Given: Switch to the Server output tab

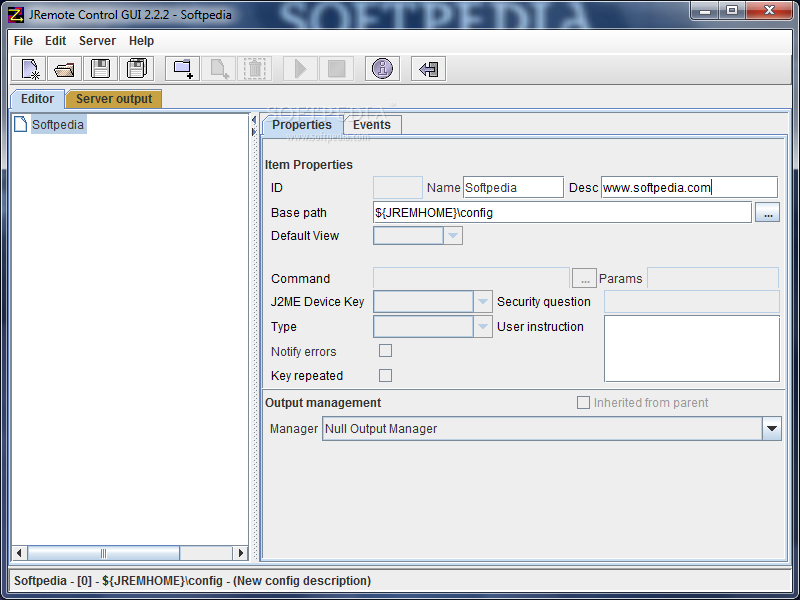Looking at the screenshot, I should click(x=114, y=98).
